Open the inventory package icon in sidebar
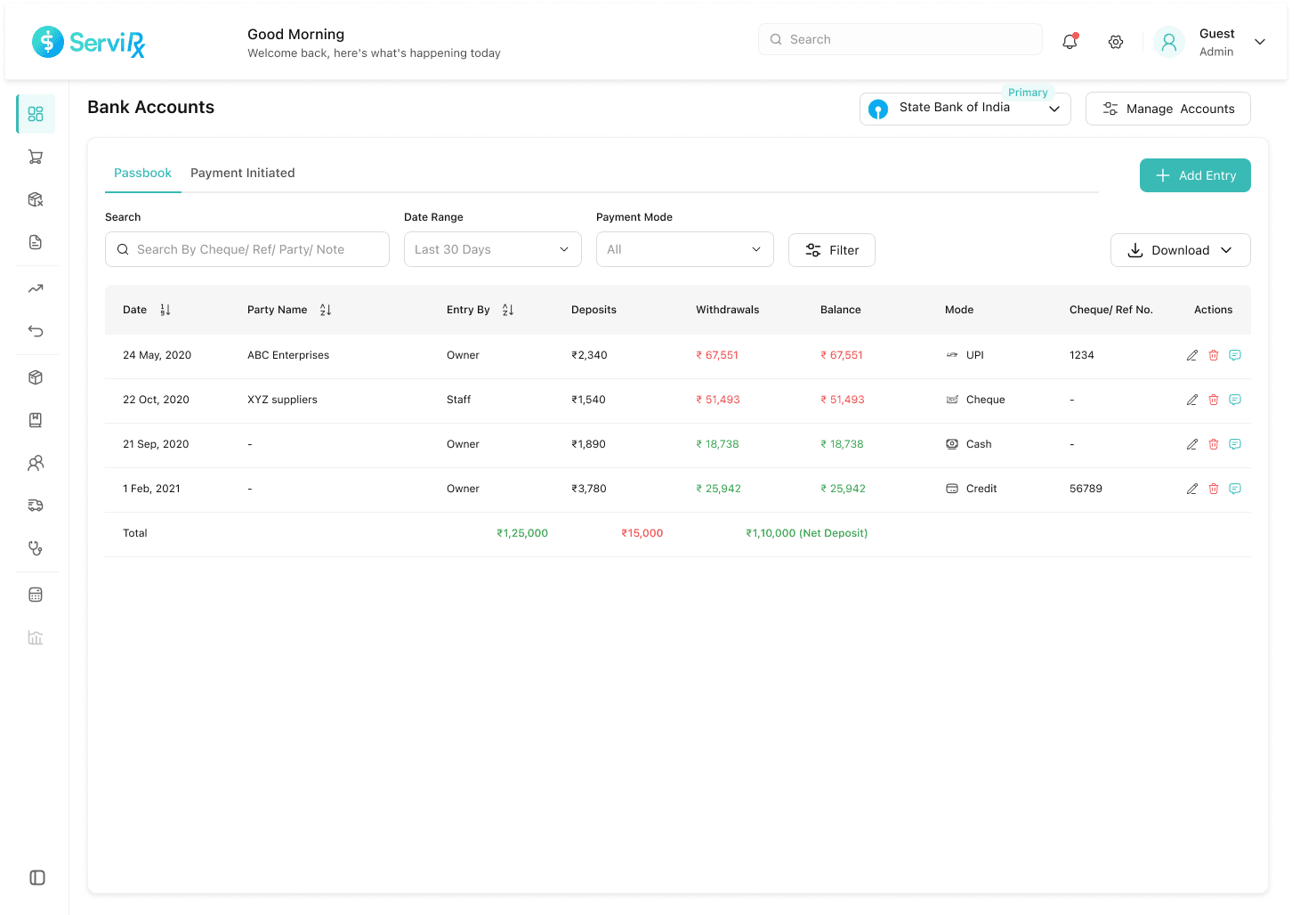The image size is (1316, 915). (36, 377)
